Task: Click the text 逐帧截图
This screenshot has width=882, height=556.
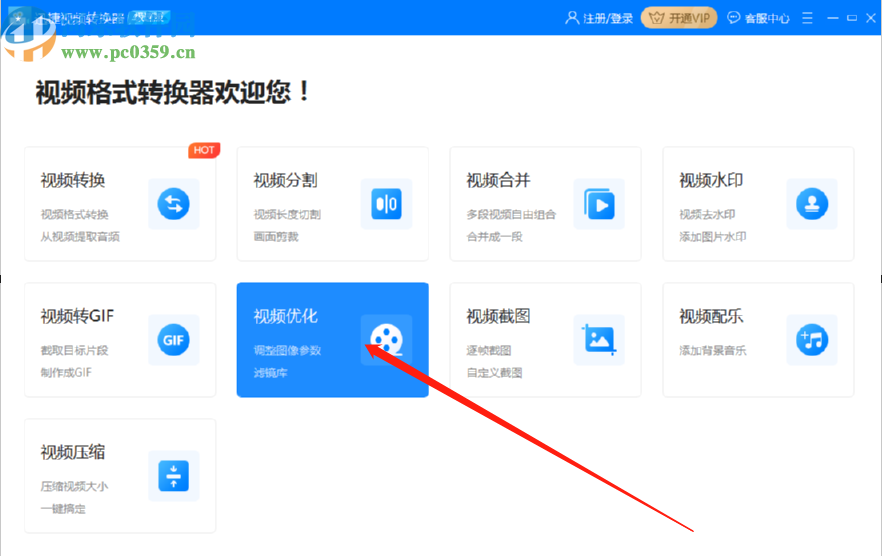Action: (489, 351)
